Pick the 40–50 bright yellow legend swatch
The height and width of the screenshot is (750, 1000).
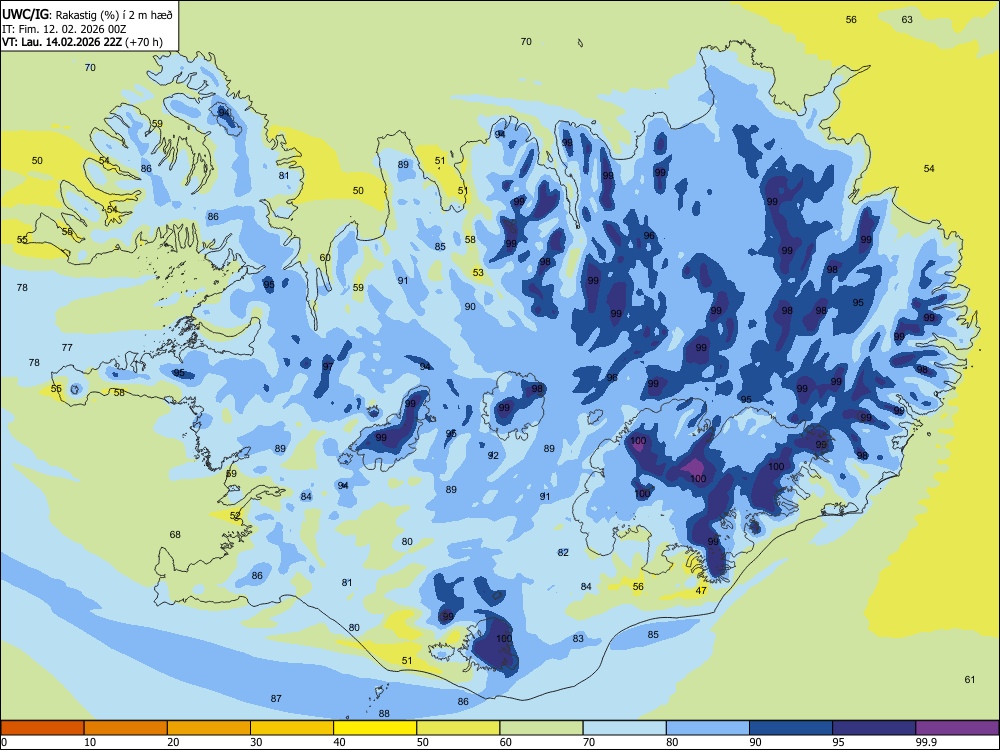click(375, 728)
